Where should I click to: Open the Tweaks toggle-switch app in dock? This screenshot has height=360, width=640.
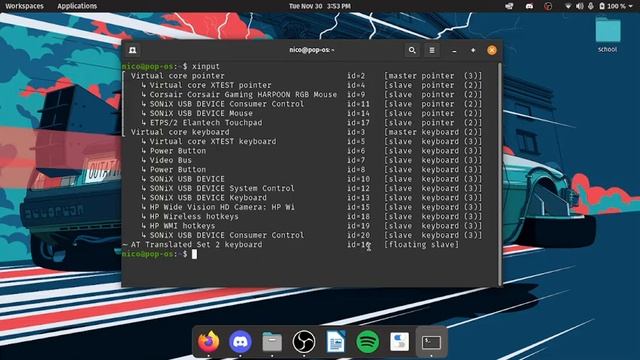tap(399, 342)
